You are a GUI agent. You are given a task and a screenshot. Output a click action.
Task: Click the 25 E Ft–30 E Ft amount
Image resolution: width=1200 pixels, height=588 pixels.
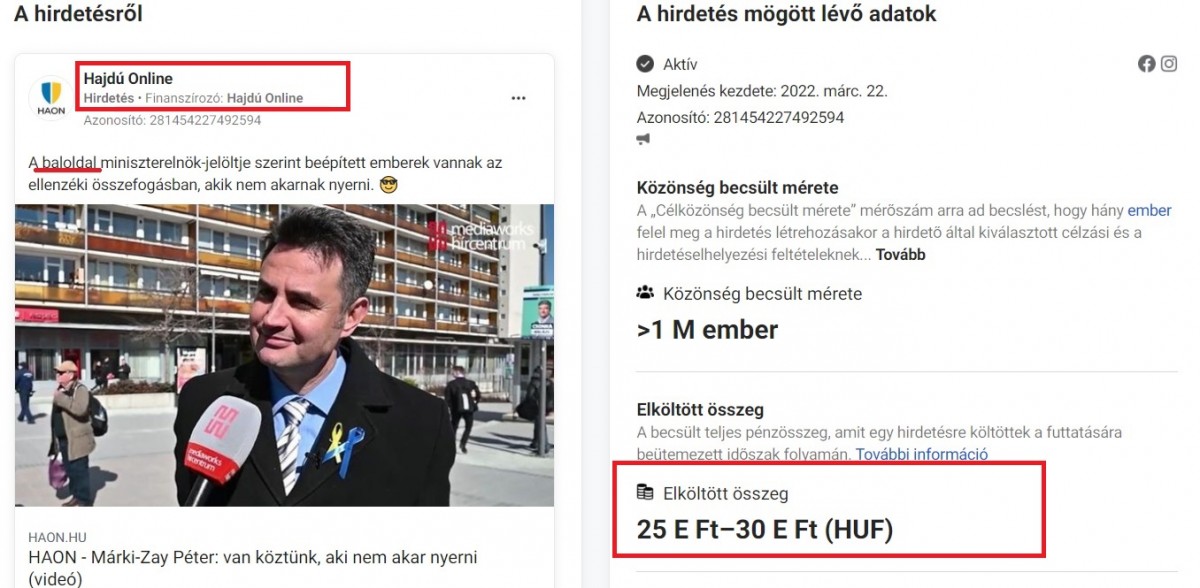[x=765, y=529]
